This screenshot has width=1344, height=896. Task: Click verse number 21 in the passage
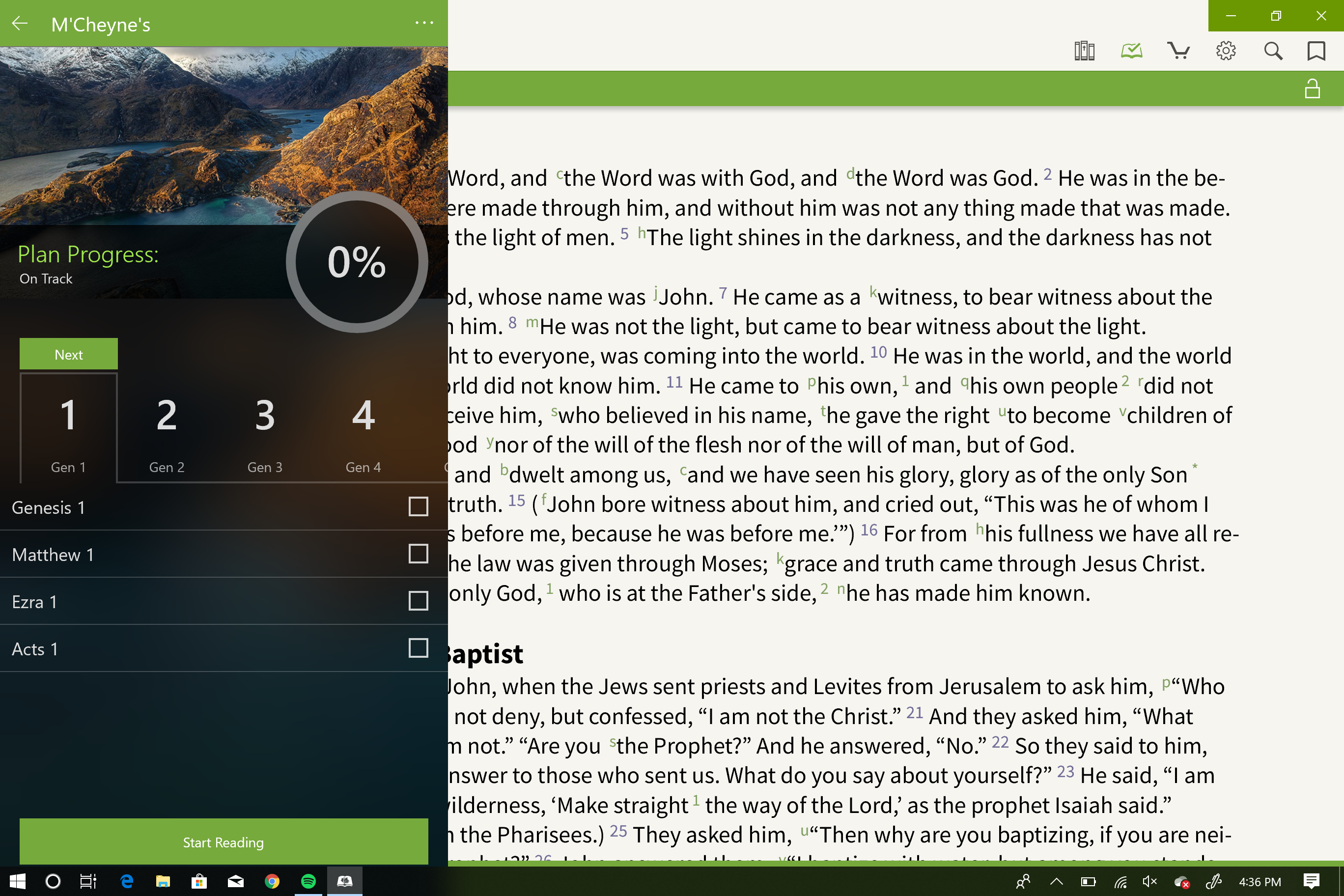914,713
